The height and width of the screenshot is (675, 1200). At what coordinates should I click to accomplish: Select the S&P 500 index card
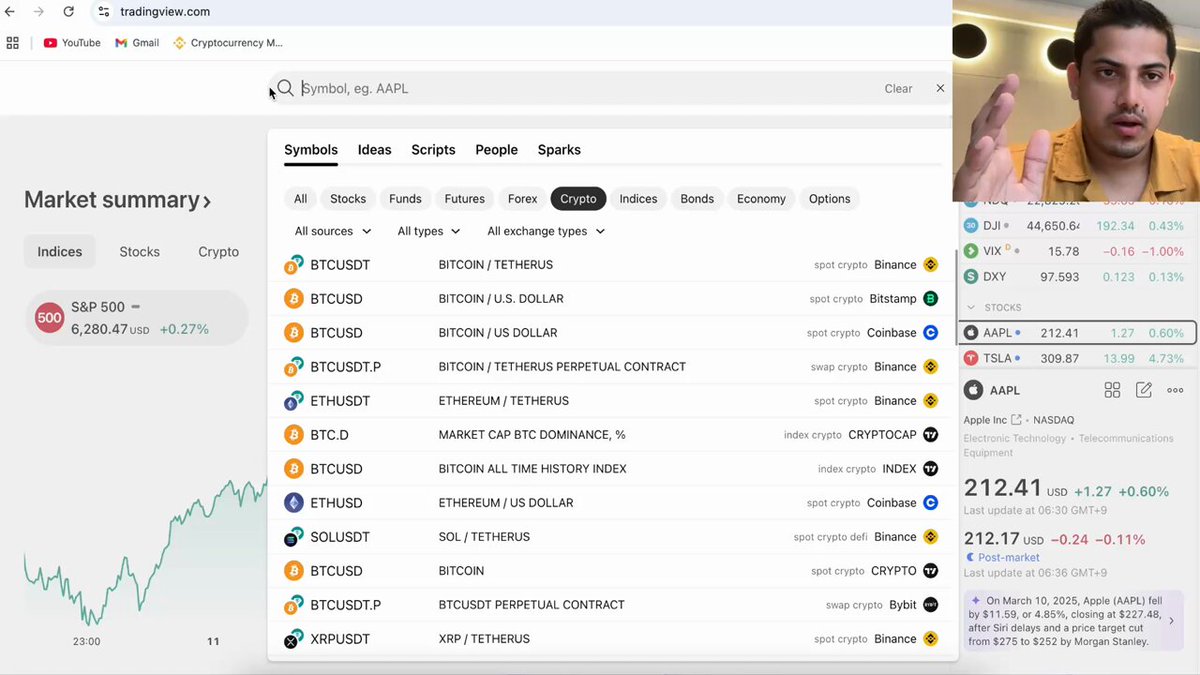click(136, 318)
